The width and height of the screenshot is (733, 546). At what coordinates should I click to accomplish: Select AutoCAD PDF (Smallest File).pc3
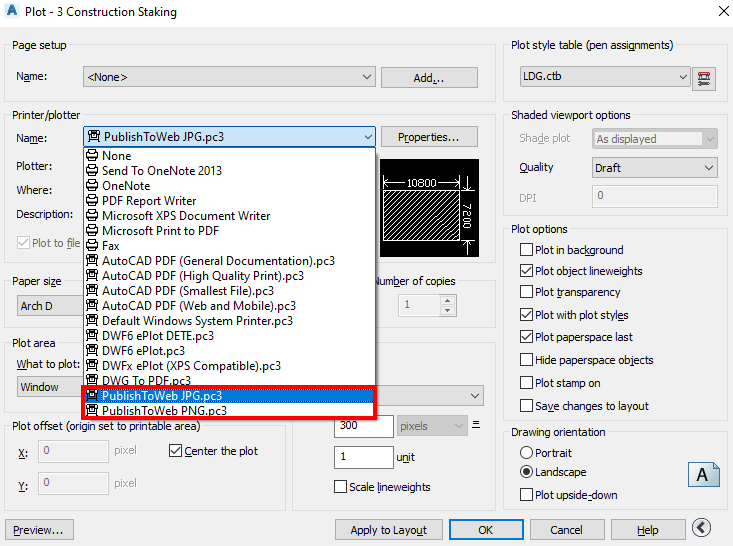pyautogui.click(x=230, y=290)
